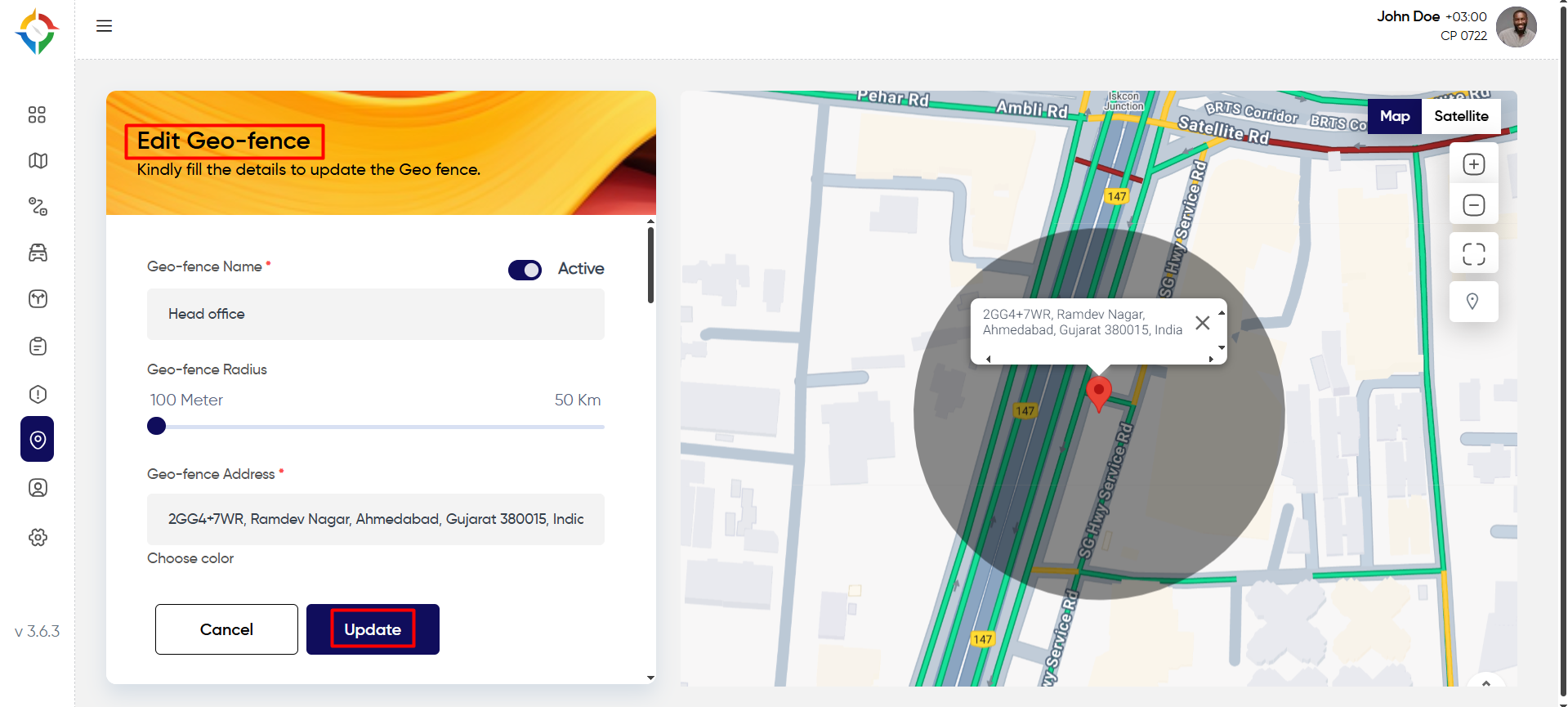1568x707 pixels.
Task: Click the 'Choose color' label
Action: (190, 558)
